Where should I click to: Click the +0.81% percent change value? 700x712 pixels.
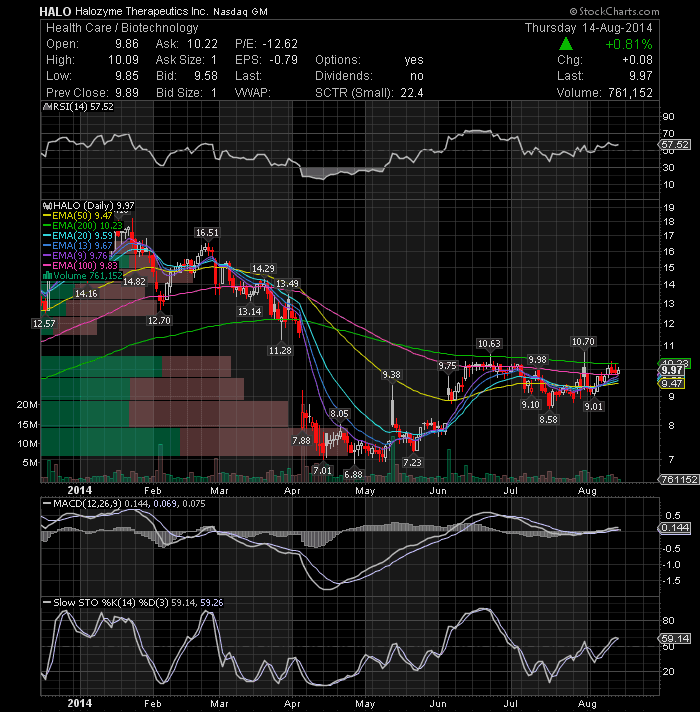629,44
